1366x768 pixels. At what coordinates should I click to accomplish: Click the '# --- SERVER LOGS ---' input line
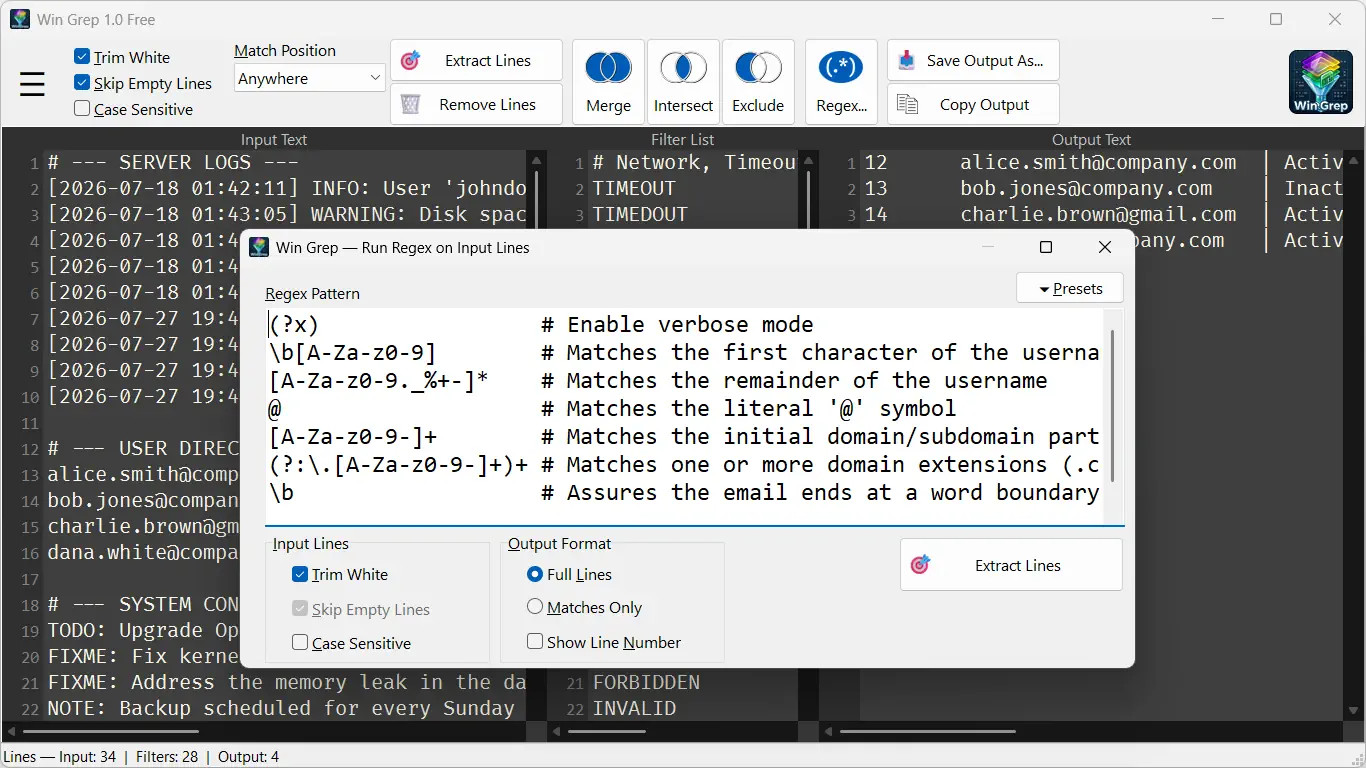(173, 162)
